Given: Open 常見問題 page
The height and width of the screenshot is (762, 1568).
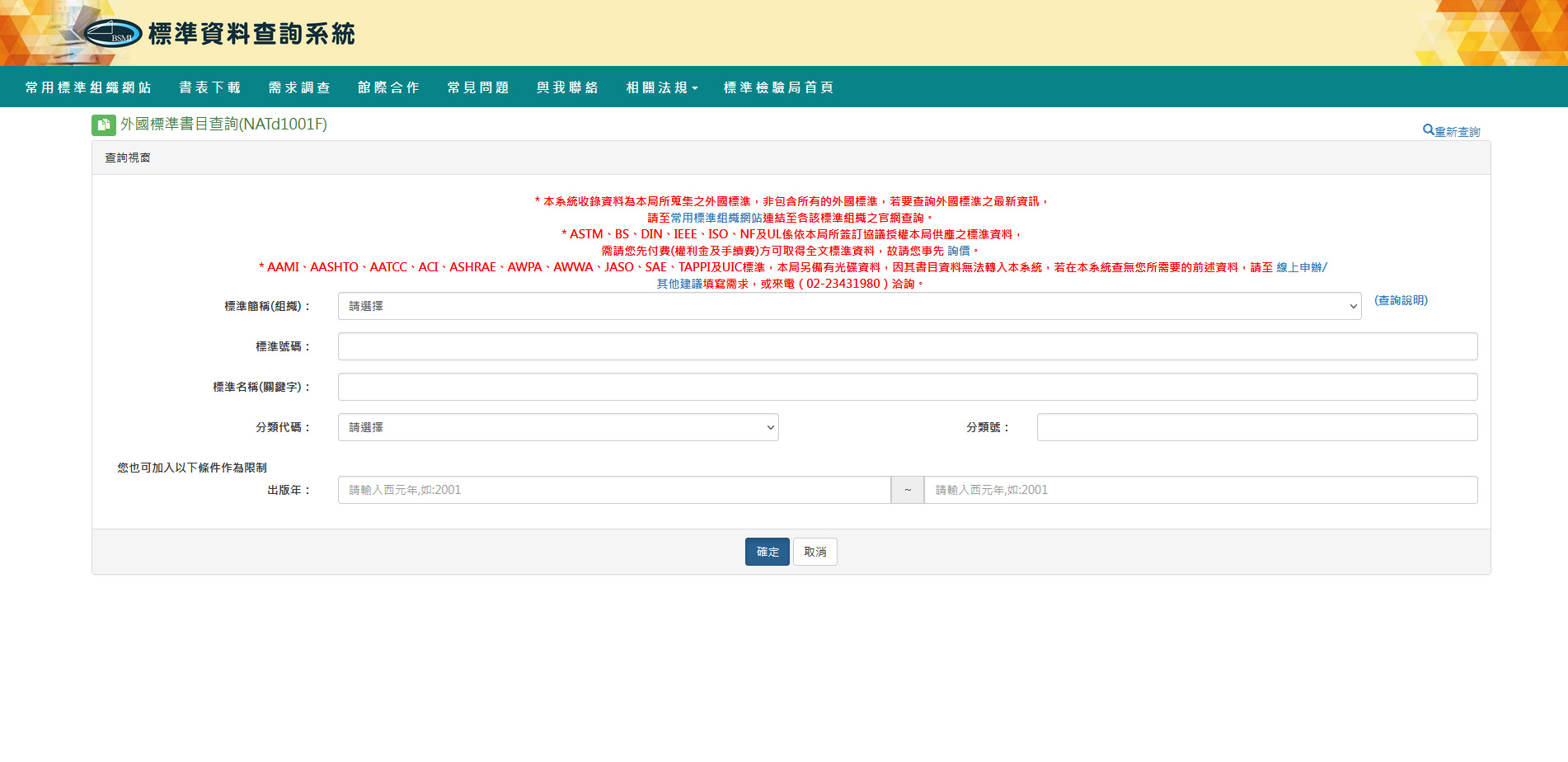Looking at the screenshot, I should tap(478, 87).
